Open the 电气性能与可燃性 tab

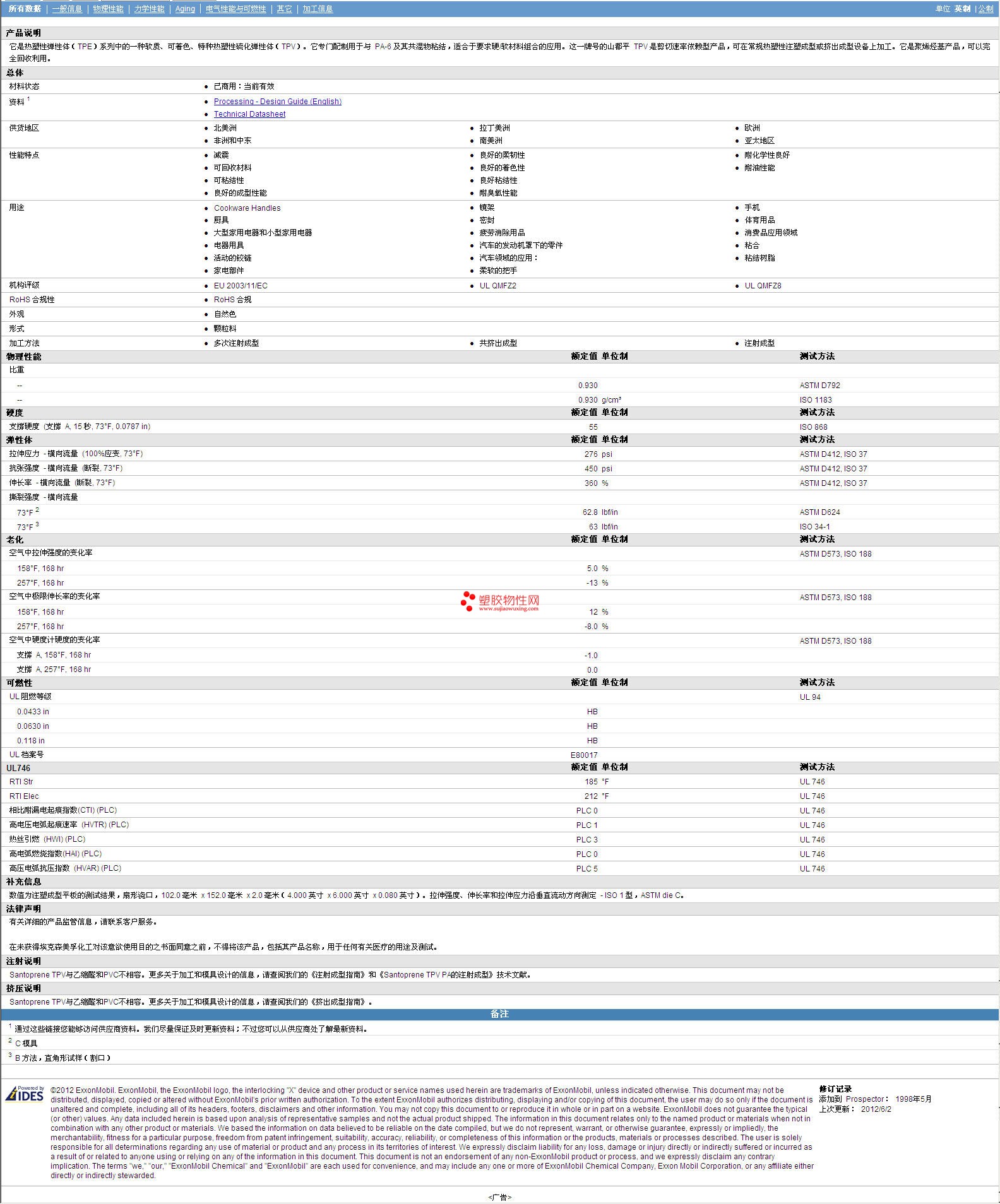click(x=235, y=9)
